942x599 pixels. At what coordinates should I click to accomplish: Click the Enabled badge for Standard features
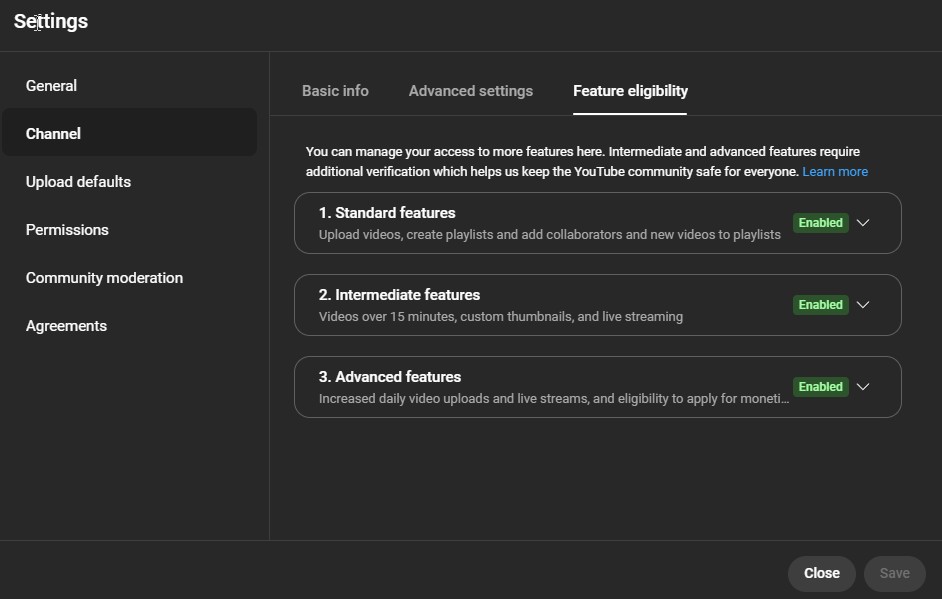(820, 223)
